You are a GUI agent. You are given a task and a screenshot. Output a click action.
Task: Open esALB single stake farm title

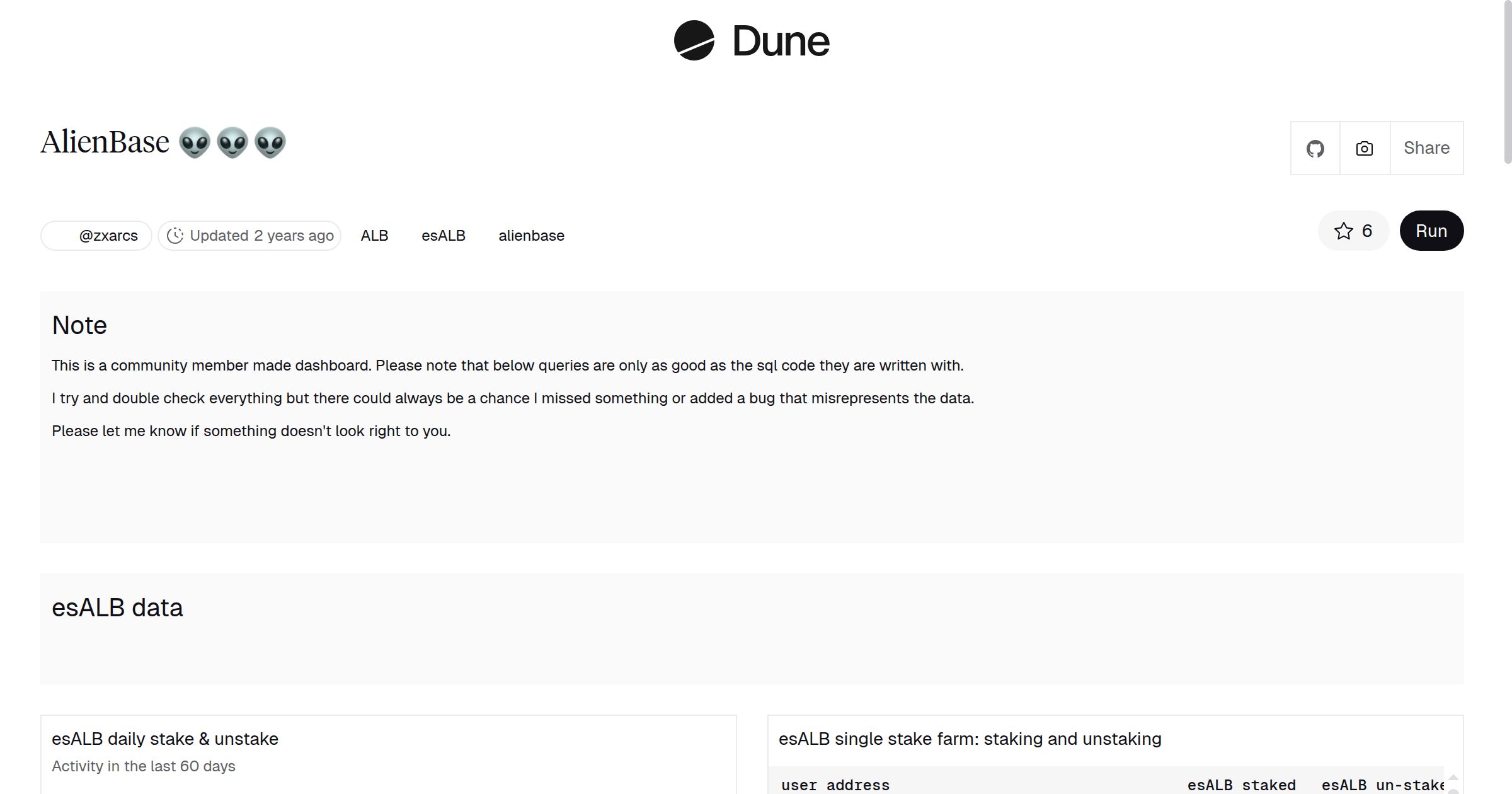point(970,739)
